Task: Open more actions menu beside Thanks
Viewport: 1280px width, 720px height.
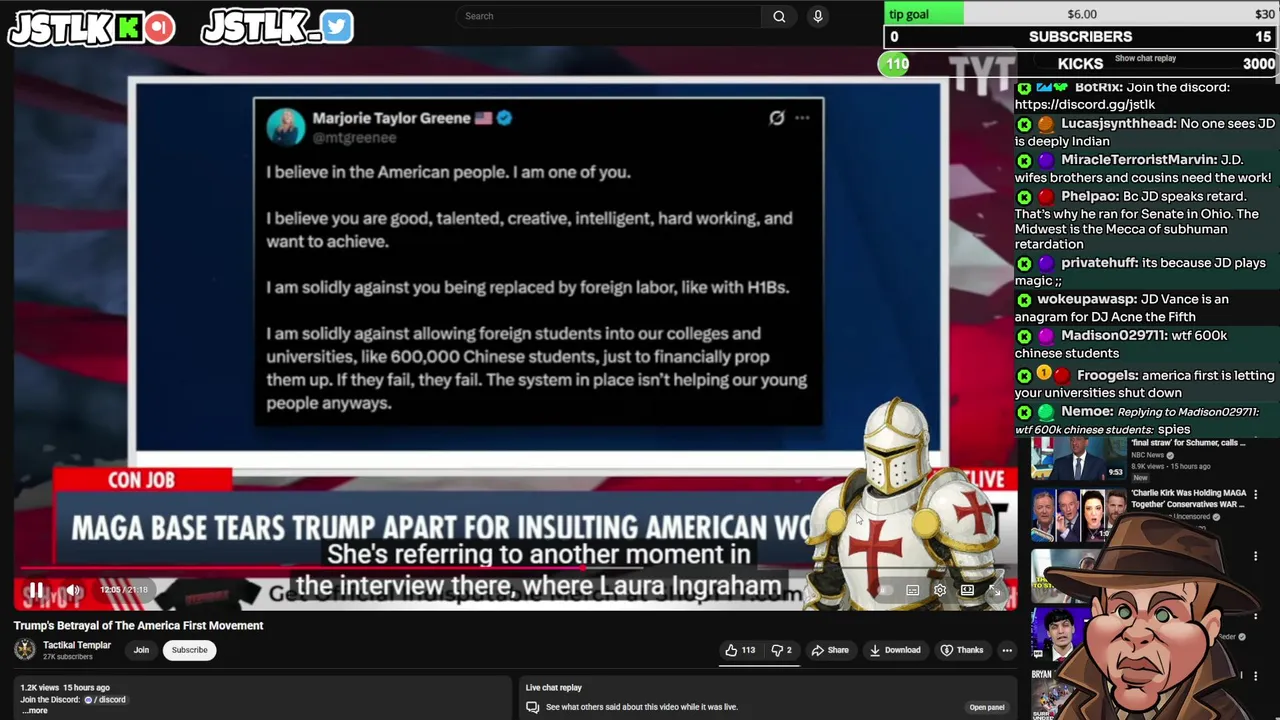Action: 1007,650
